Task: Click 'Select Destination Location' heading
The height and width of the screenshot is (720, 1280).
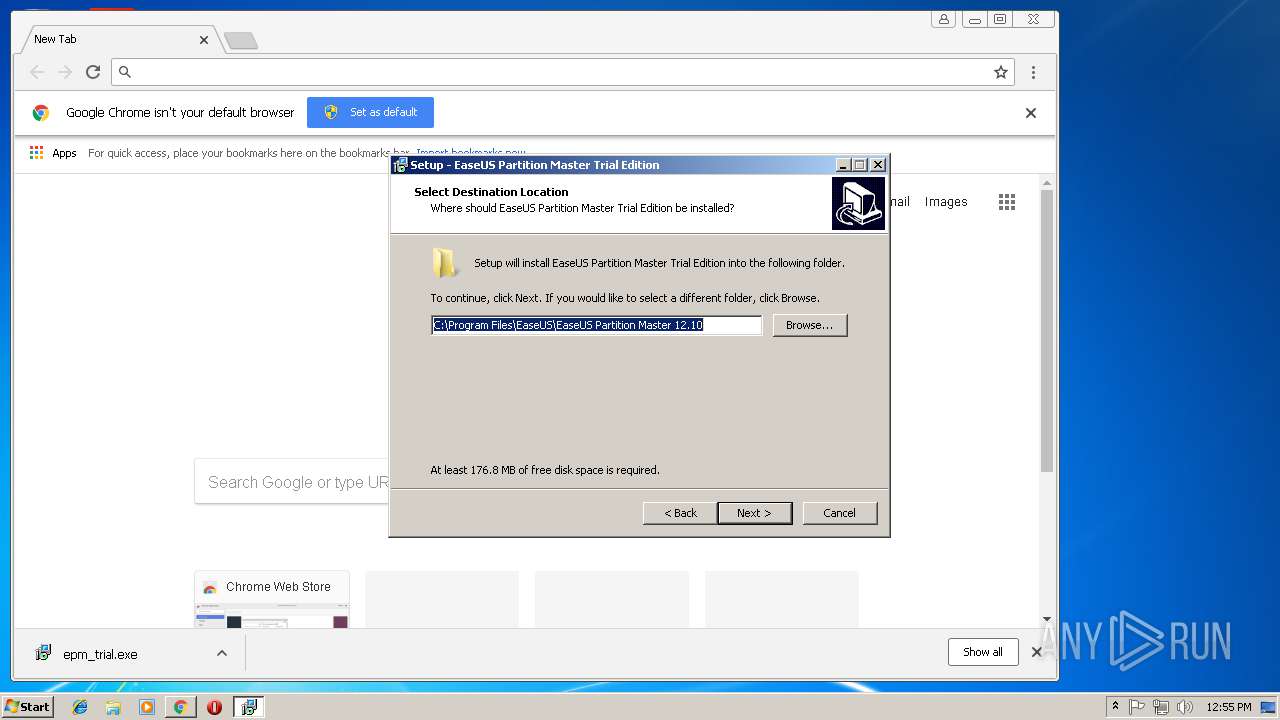Action: click(x=491, y=192)
